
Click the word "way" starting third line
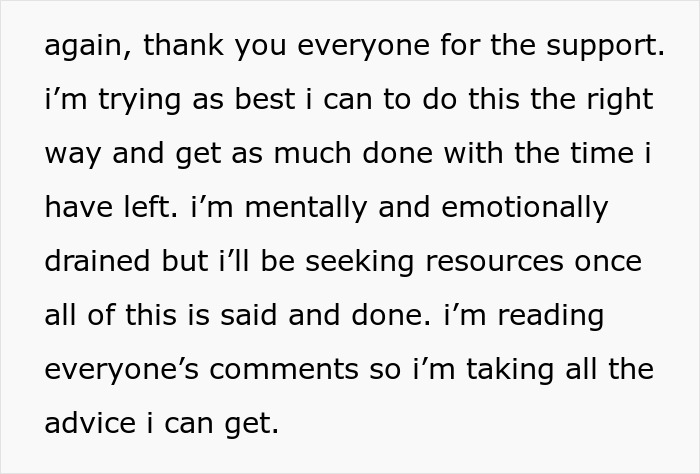point(72,155)
